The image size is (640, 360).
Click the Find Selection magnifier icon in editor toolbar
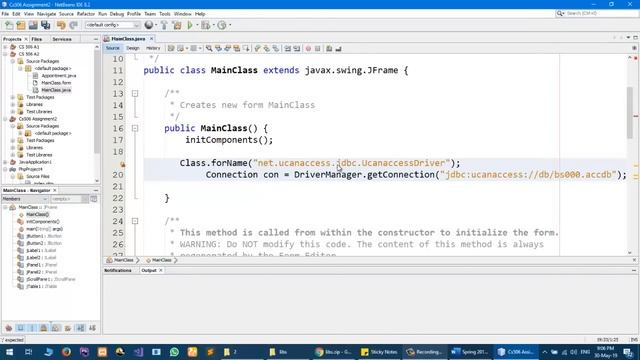tap(209, 49)
